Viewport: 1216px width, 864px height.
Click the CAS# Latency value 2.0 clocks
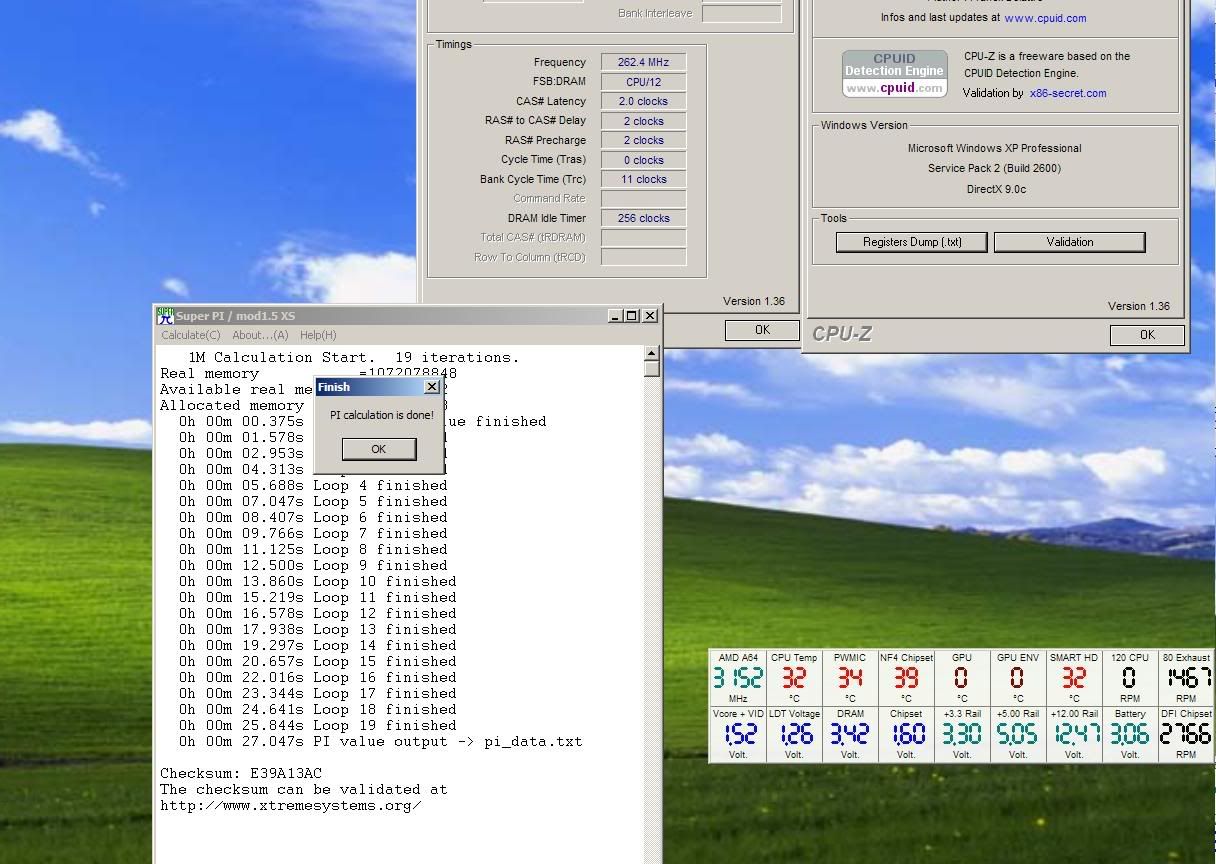pos(643,101)
